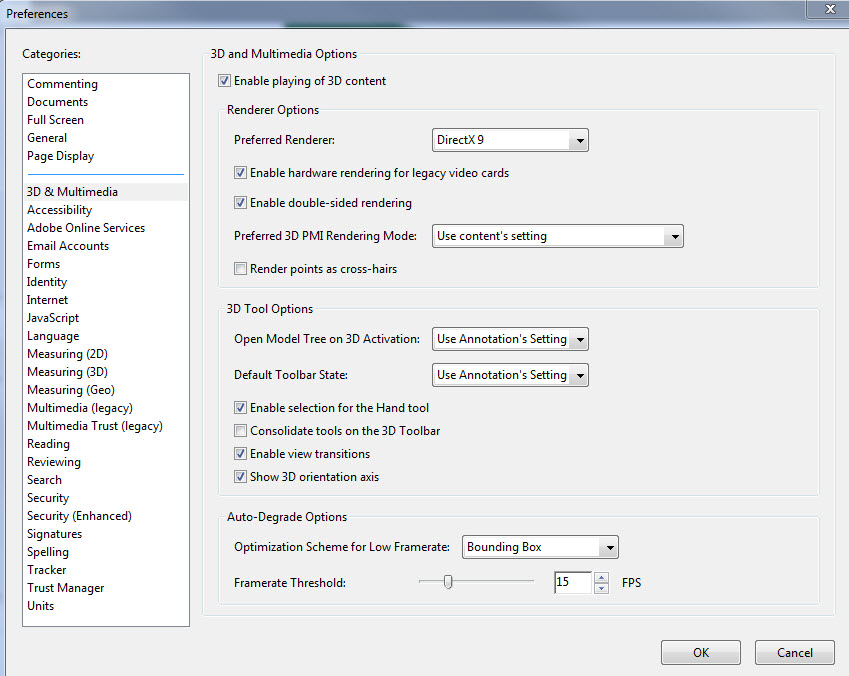Check Consolidate tools on the 3D Toolbar
The height and width of the screenshot is (676, 849).
coord(240,431)
